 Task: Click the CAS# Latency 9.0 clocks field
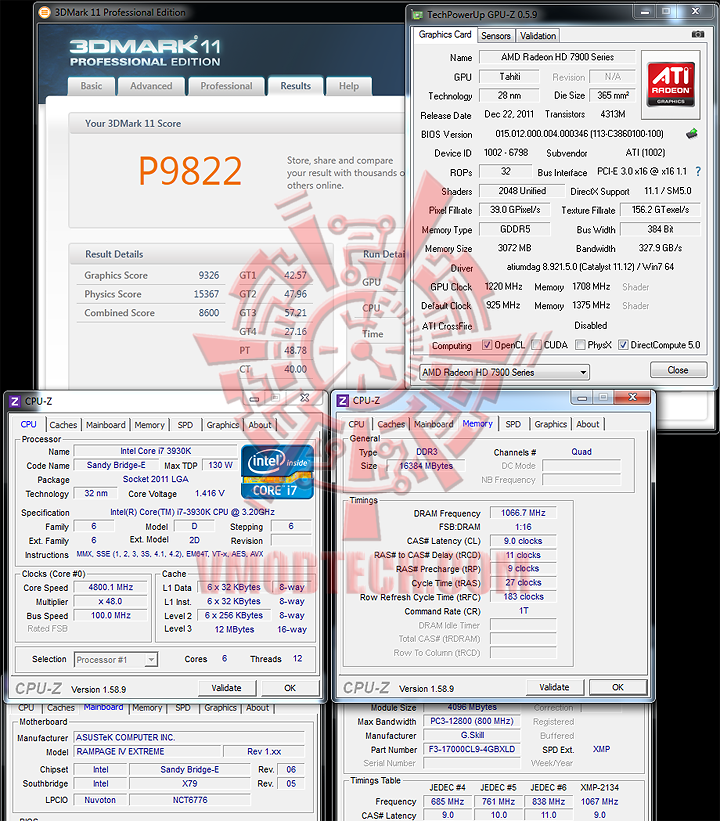523,541
